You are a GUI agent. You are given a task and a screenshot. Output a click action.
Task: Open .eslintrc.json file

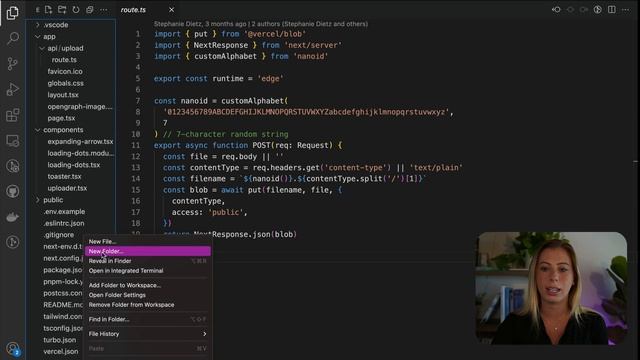pos(64,223)
